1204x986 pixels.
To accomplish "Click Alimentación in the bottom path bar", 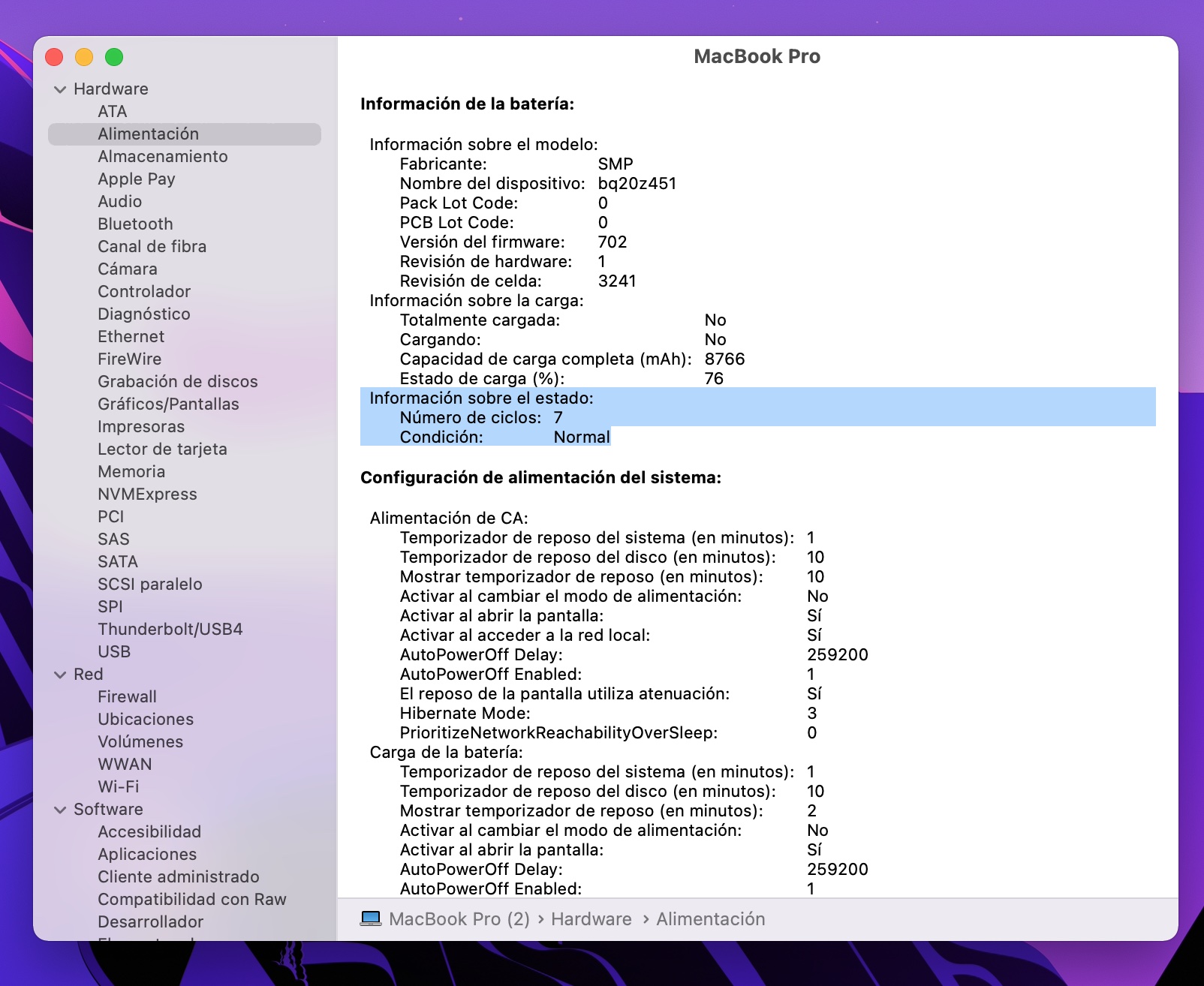I will (x=710, y=918).
